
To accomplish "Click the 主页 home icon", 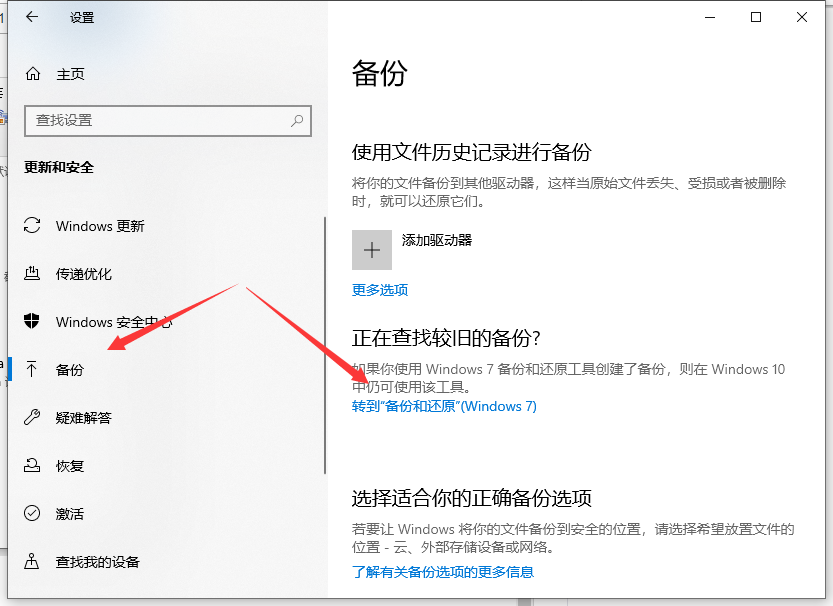I will pos(33,74).
